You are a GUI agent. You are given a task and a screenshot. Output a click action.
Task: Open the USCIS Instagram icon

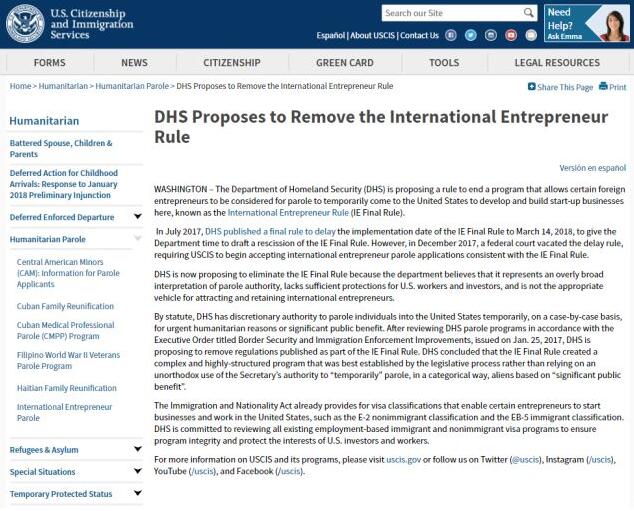point(491,35)
